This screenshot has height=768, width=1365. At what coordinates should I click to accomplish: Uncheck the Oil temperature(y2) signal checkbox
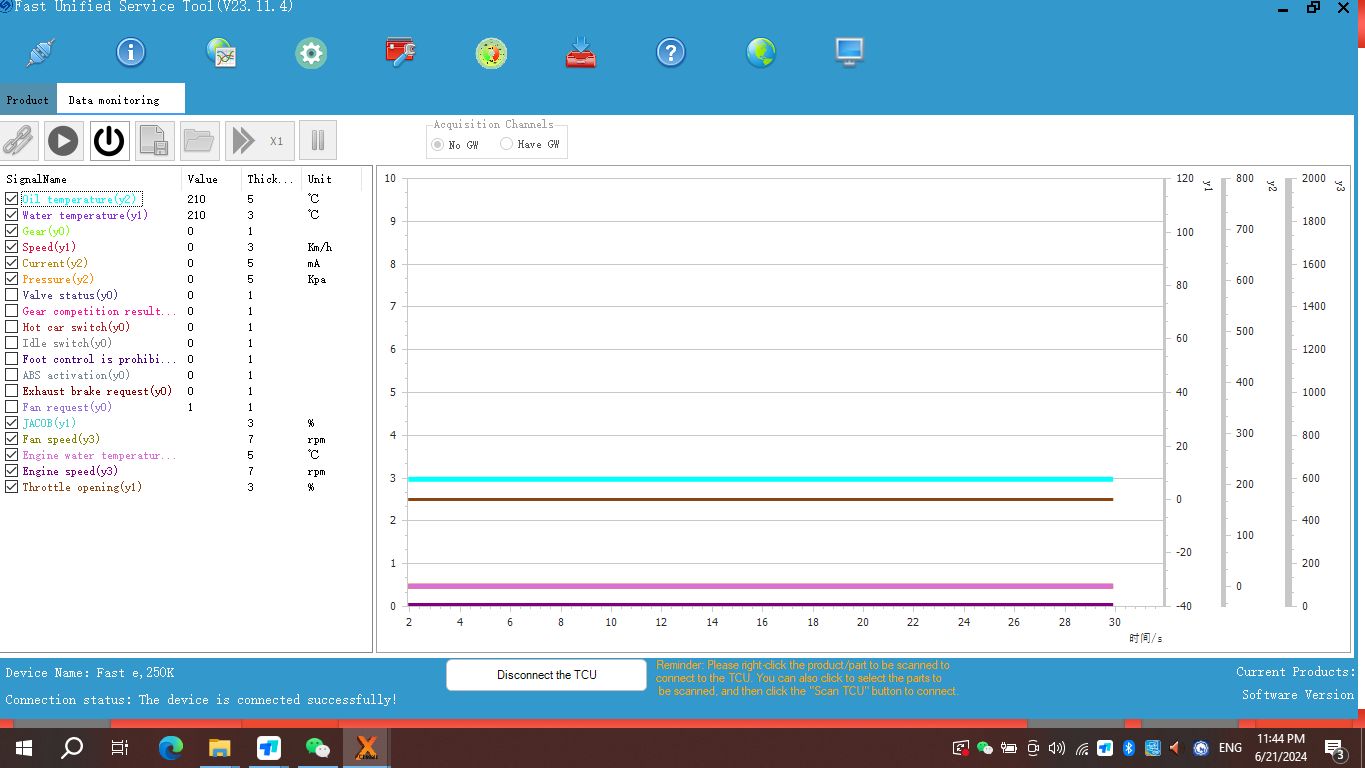tap(12, 199)
